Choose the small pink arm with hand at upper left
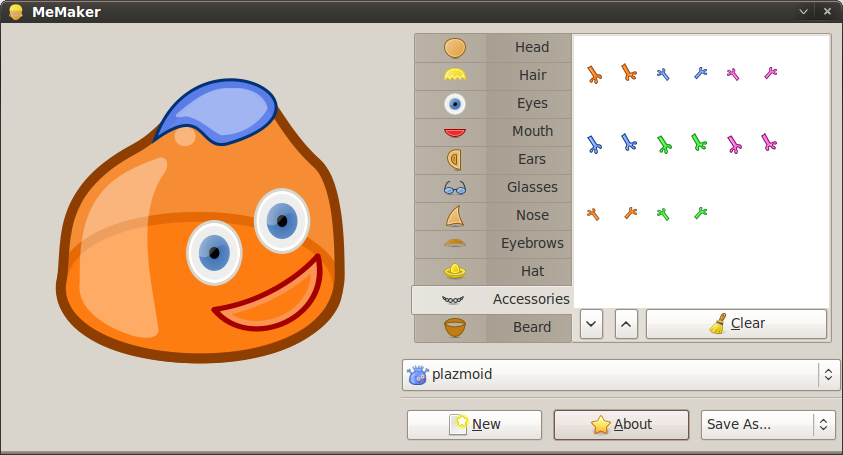The height and width of the screenshot is (455, 843). [733, 74]
